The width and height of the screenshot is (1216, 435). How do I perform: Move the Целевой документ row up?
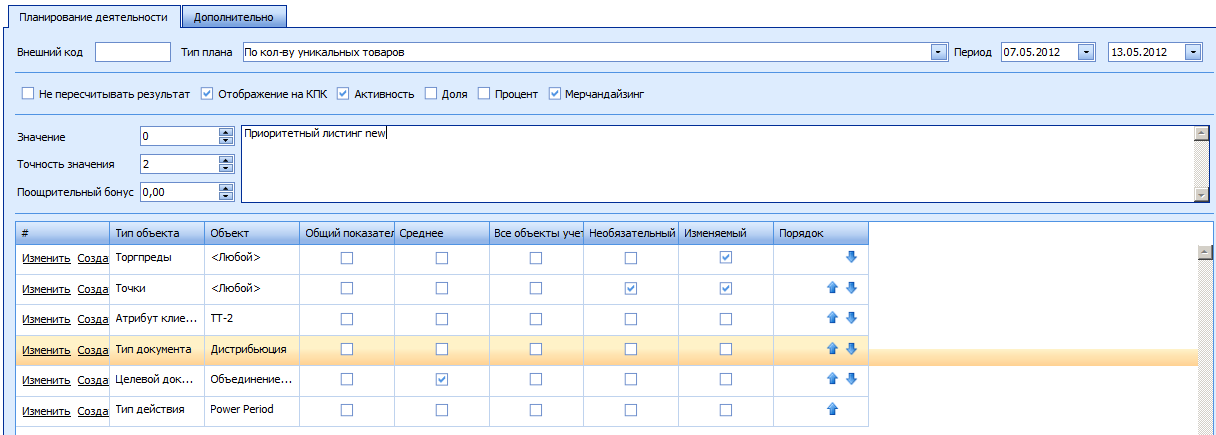pos(832,379)
